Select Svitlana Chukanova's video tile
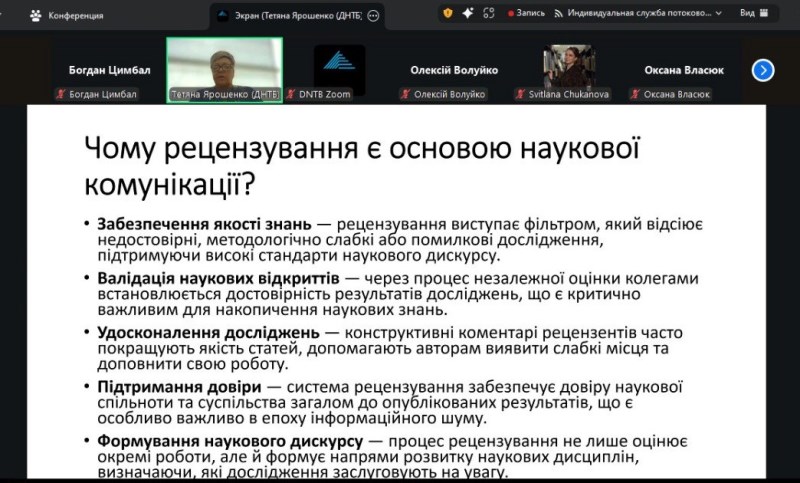Image resolution: width=800 pixels, height=483 pixels. (x=568, y=67)
